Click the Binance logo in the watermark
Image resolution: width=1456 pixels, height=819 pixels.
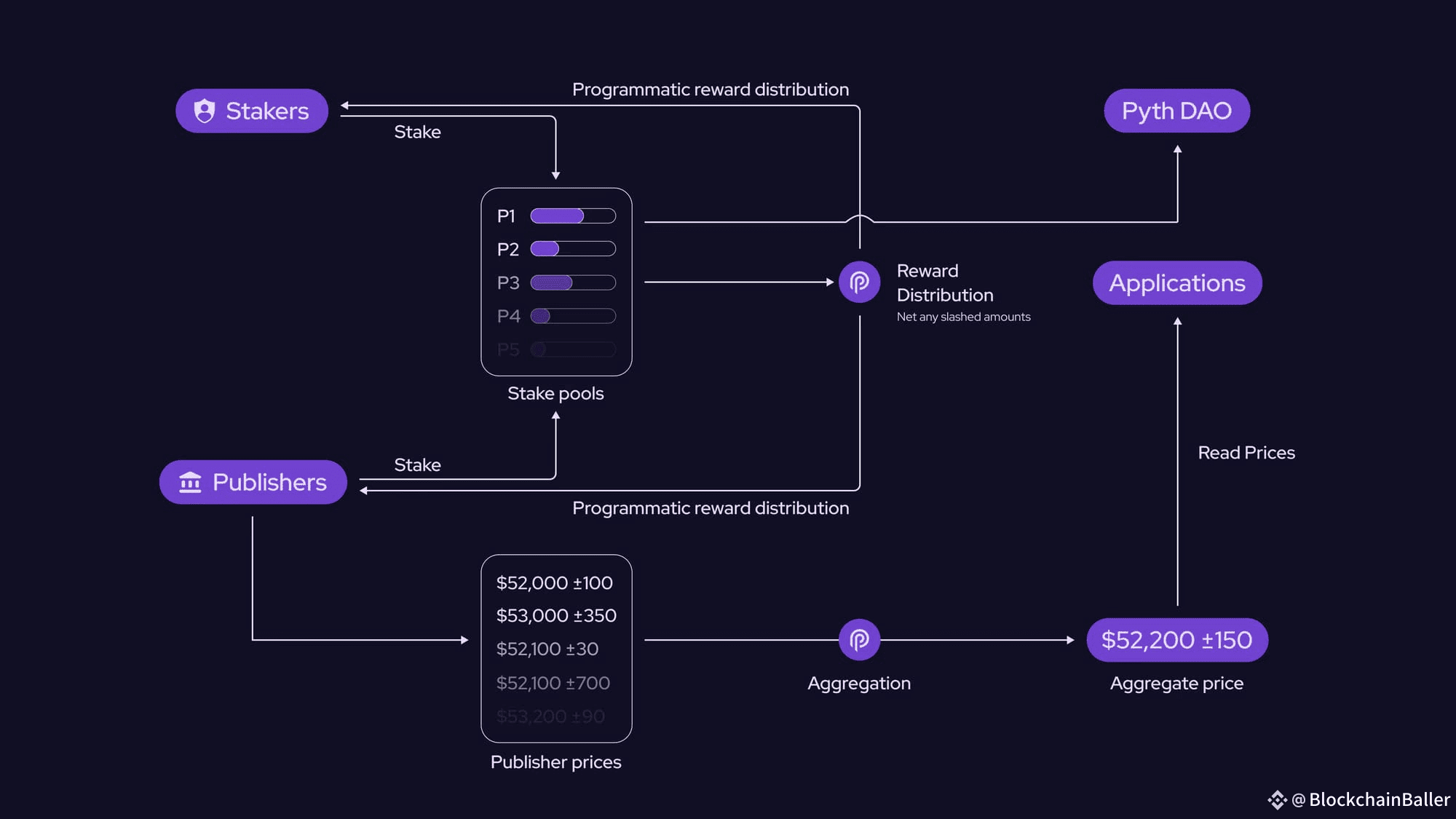(1277, 799)
